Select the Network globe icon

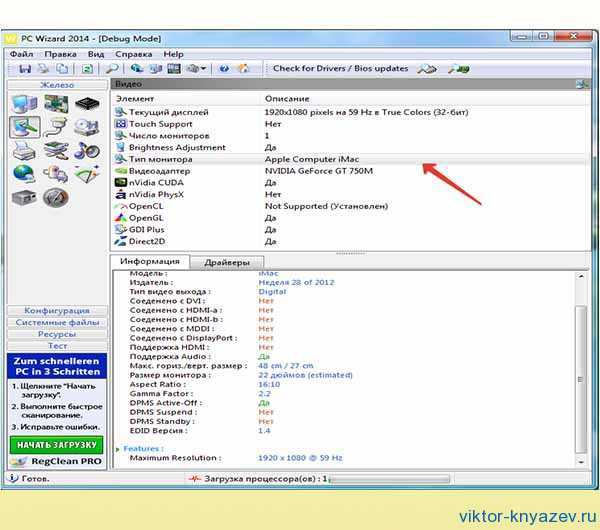(24, 174)
